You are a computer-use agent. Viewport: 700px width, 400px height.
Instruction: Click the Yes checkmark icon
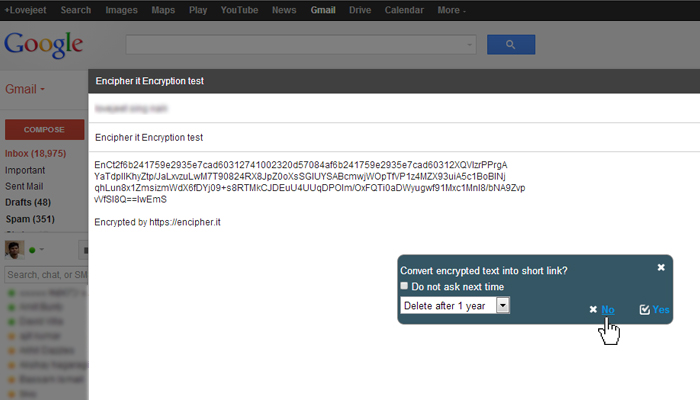pos(644,309)
